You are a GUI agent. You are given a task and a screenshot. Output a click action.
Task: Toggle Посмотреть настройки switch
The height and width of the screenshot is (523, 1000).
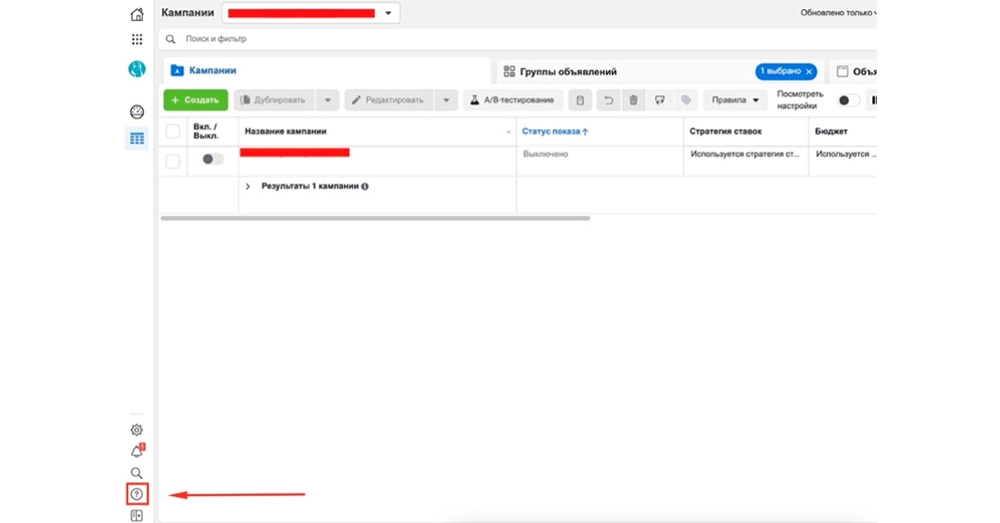pyautogui.click(x=848, y=100)
